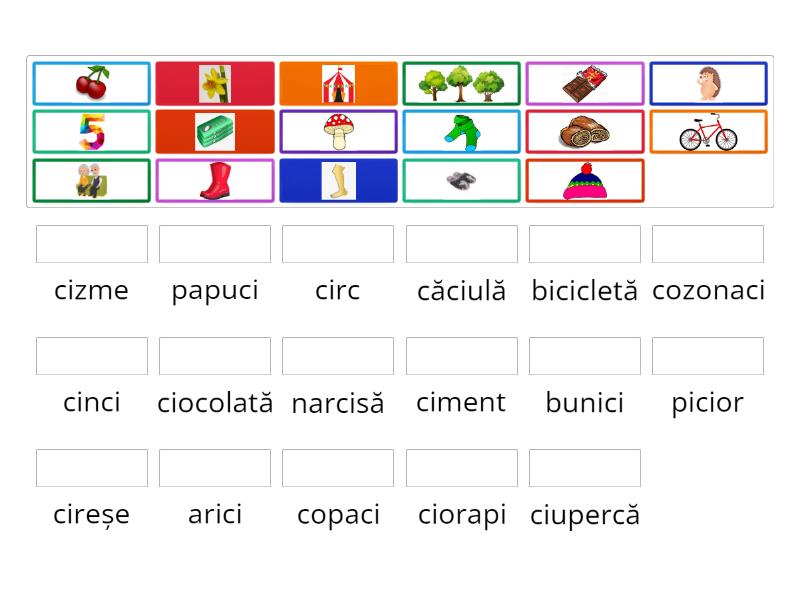Select the red boot picture

point(214,180)
